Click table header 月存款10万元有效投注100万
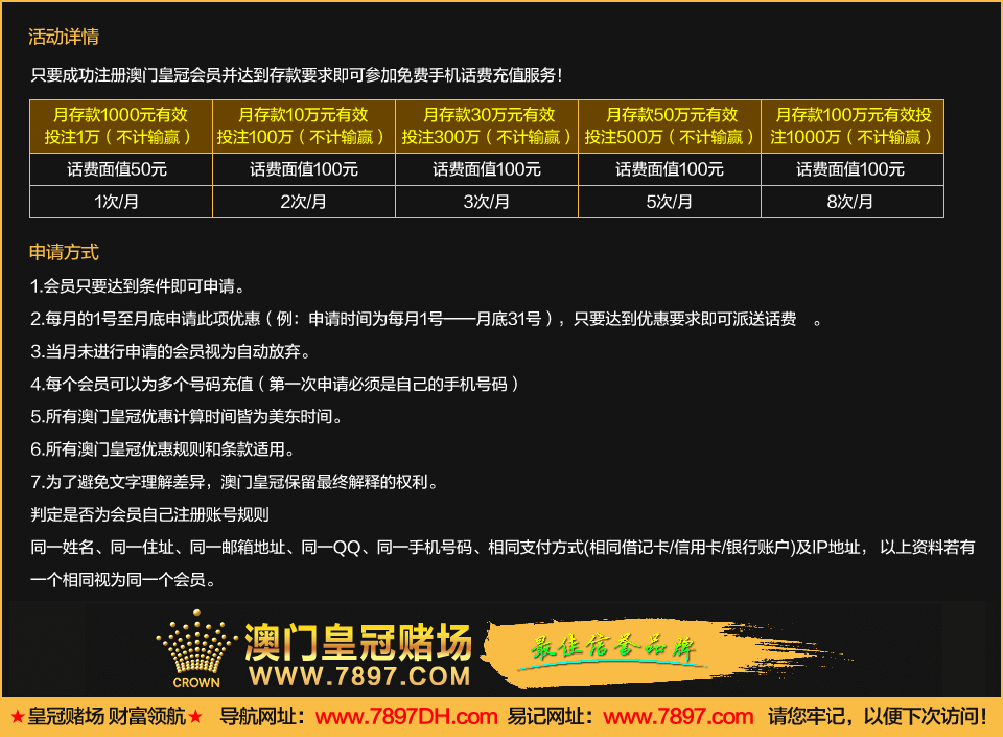The image size is (1003, 737). click(304, 126)
